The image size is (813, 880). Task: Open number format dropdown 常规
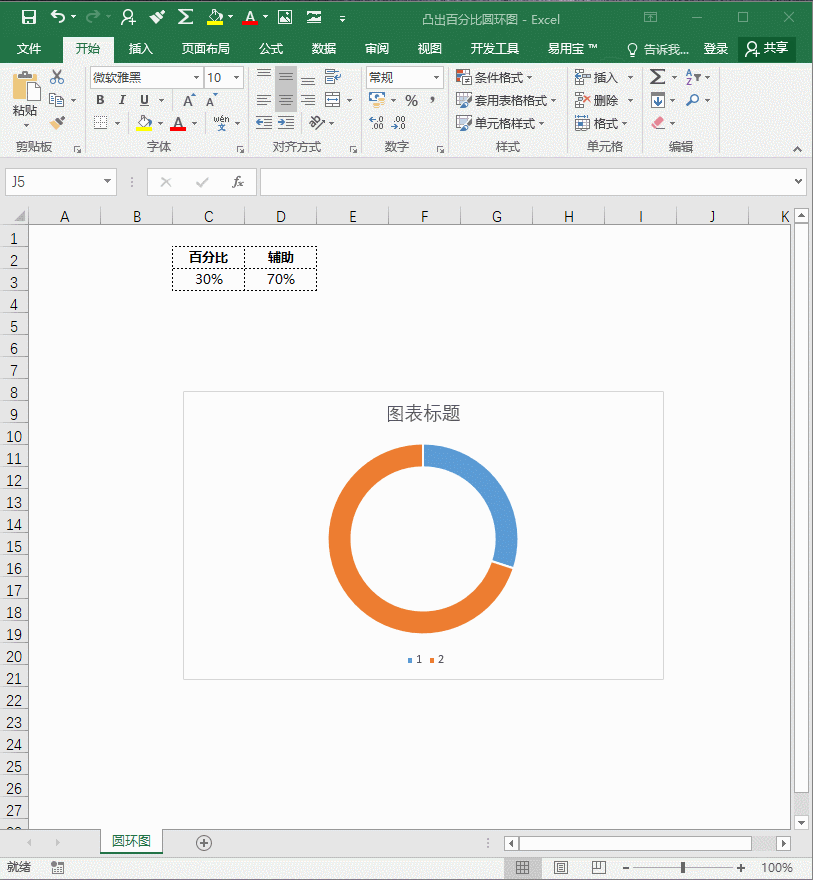pyautogui.click(x=436, y=77)
